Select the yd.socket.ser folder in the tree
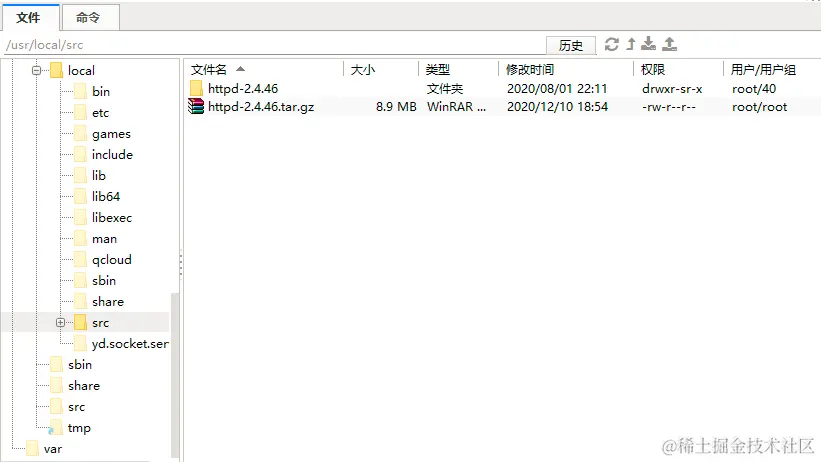The image size is (821, 462). pos(130,344)
